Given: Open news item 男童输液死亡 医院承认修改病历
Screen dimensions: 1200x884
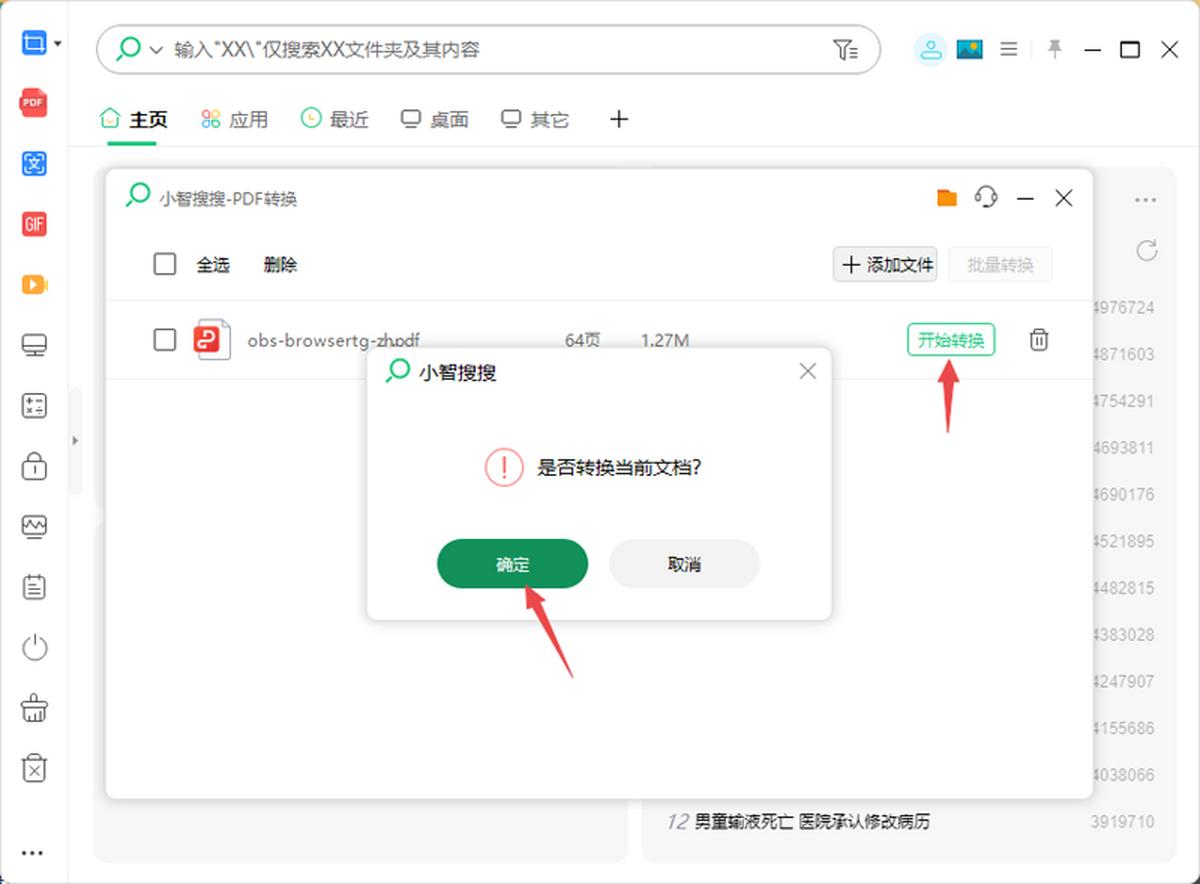Looking at the screenshot, I should click(812, 822).
